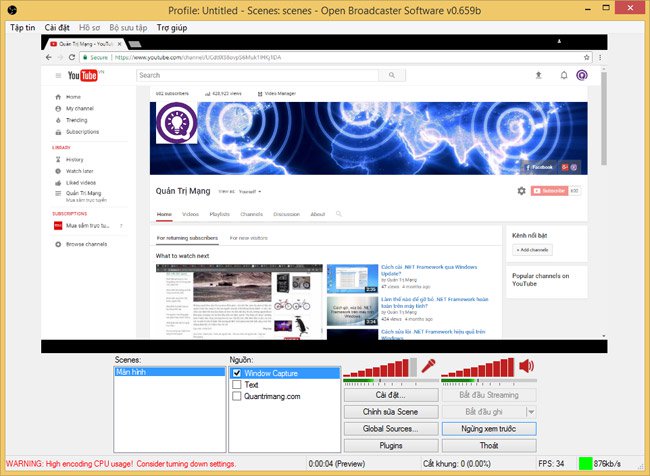Click the Bắt đầu Streaming button
The width and height of the screenshot is (650, 476).
pyautogui.click(x=489, y=395)
